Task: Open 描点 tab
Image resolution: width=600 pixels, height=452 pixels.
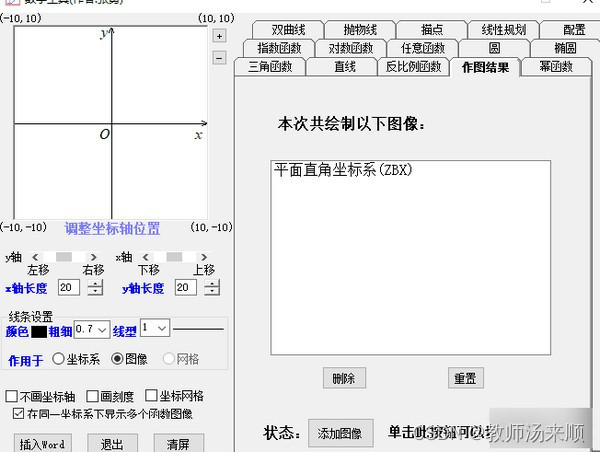Action: [432, 29]
